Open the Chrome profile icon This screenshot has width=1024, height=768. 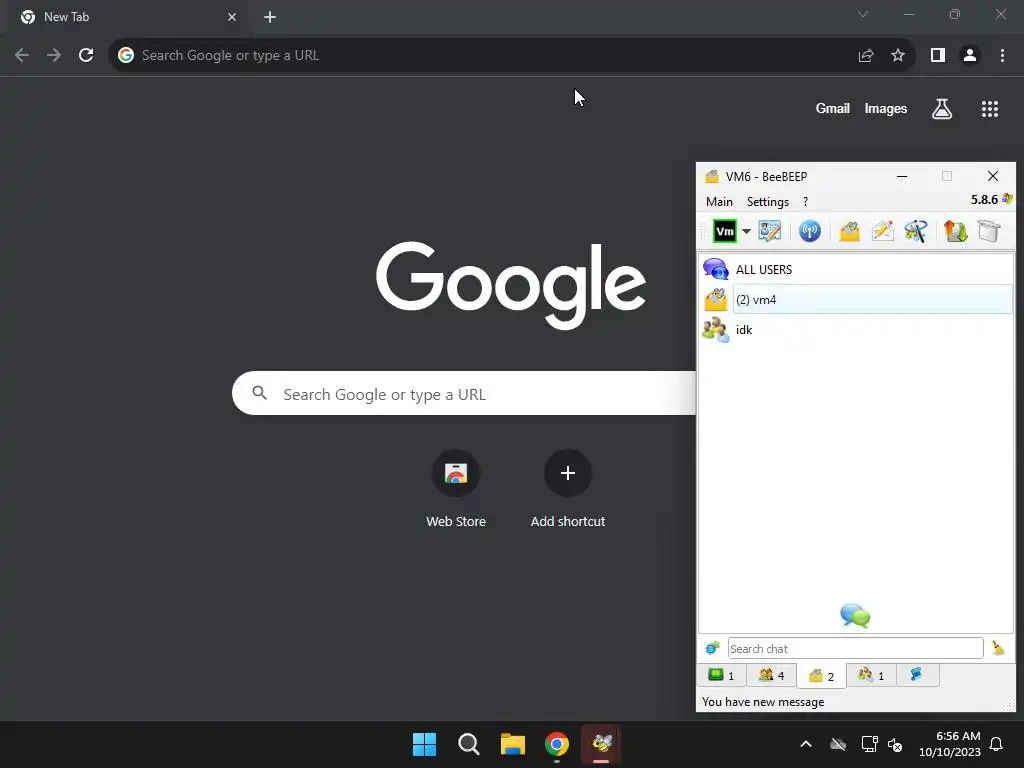pyautogui.click(x=970, y=56)
